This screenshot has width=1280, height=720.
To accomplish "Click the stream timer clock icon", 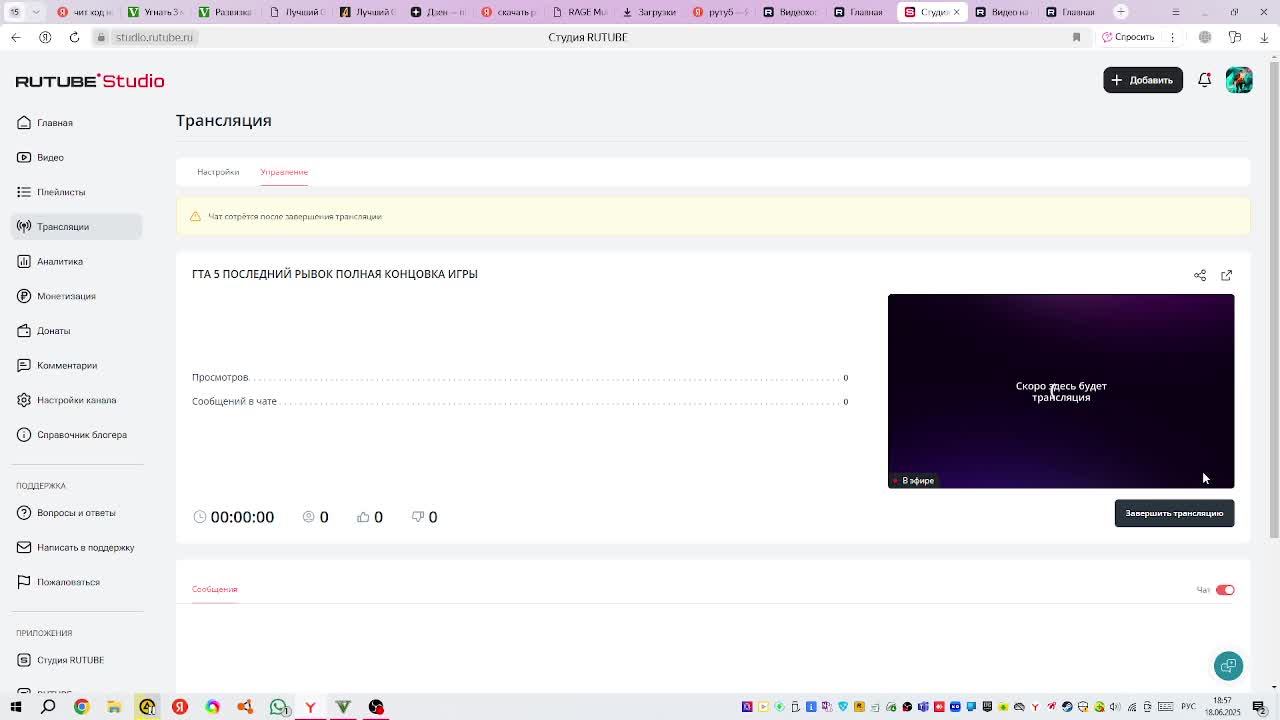I will [x=199, y=517].
